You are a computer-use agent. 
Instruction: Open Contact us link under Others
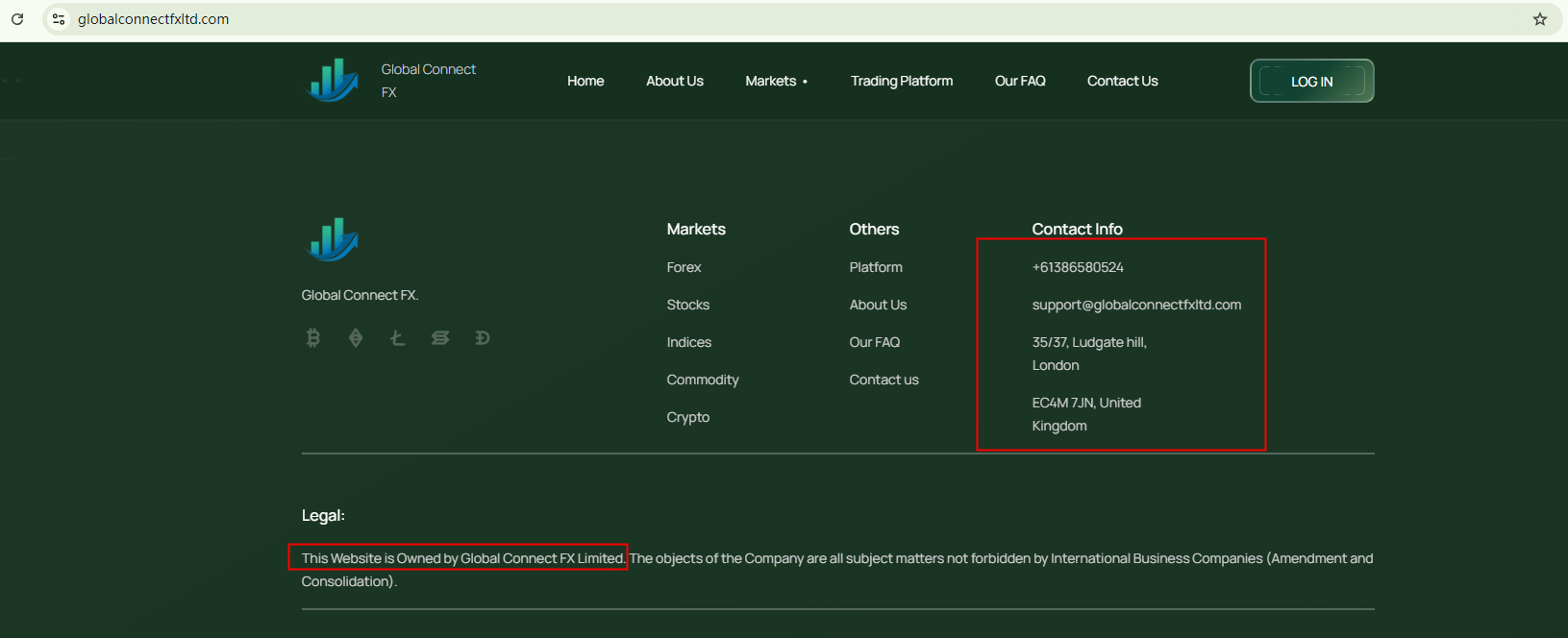pyautogui.click(x=884, y=380)
